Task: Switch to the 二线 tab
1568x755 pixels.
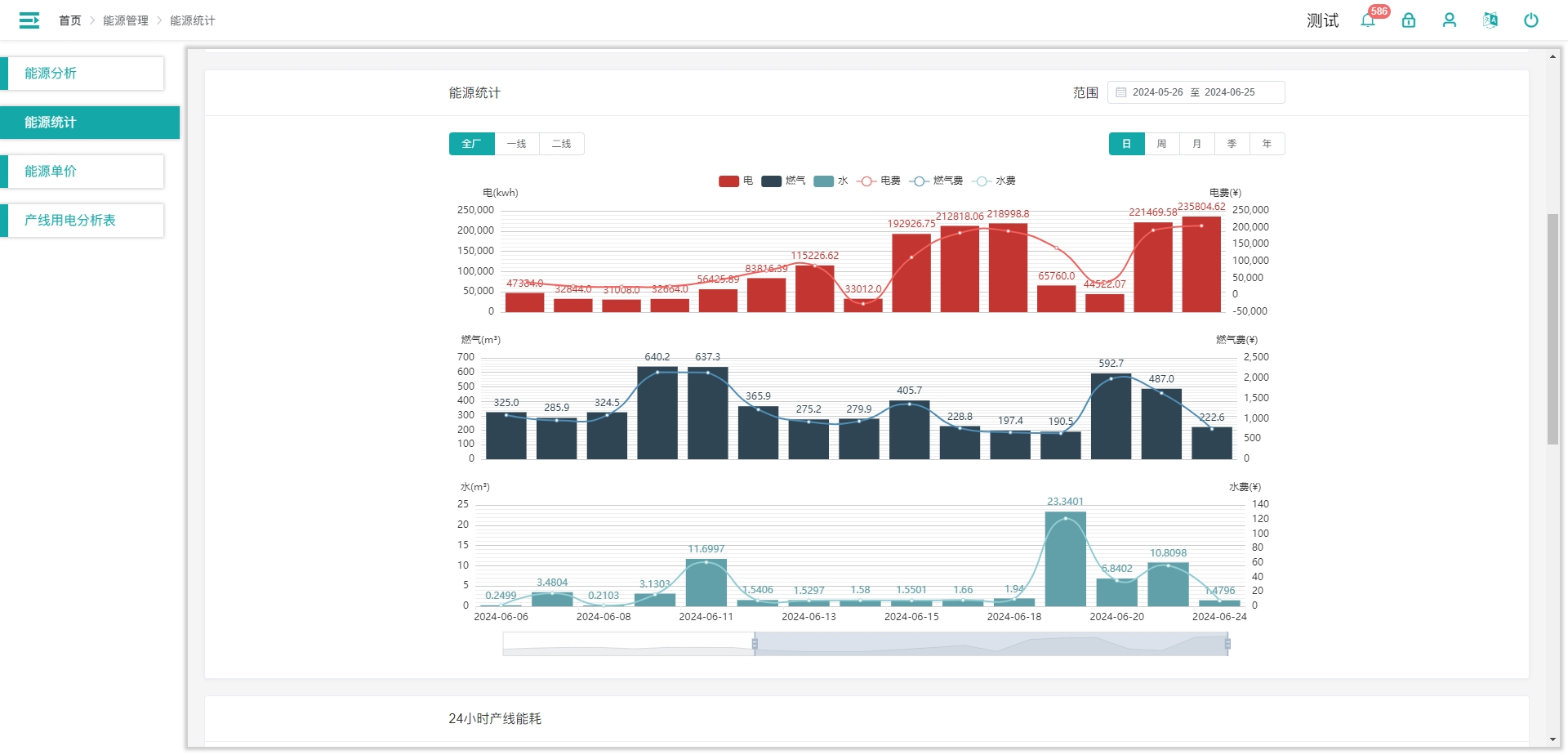Action: [x=561, y=144]
